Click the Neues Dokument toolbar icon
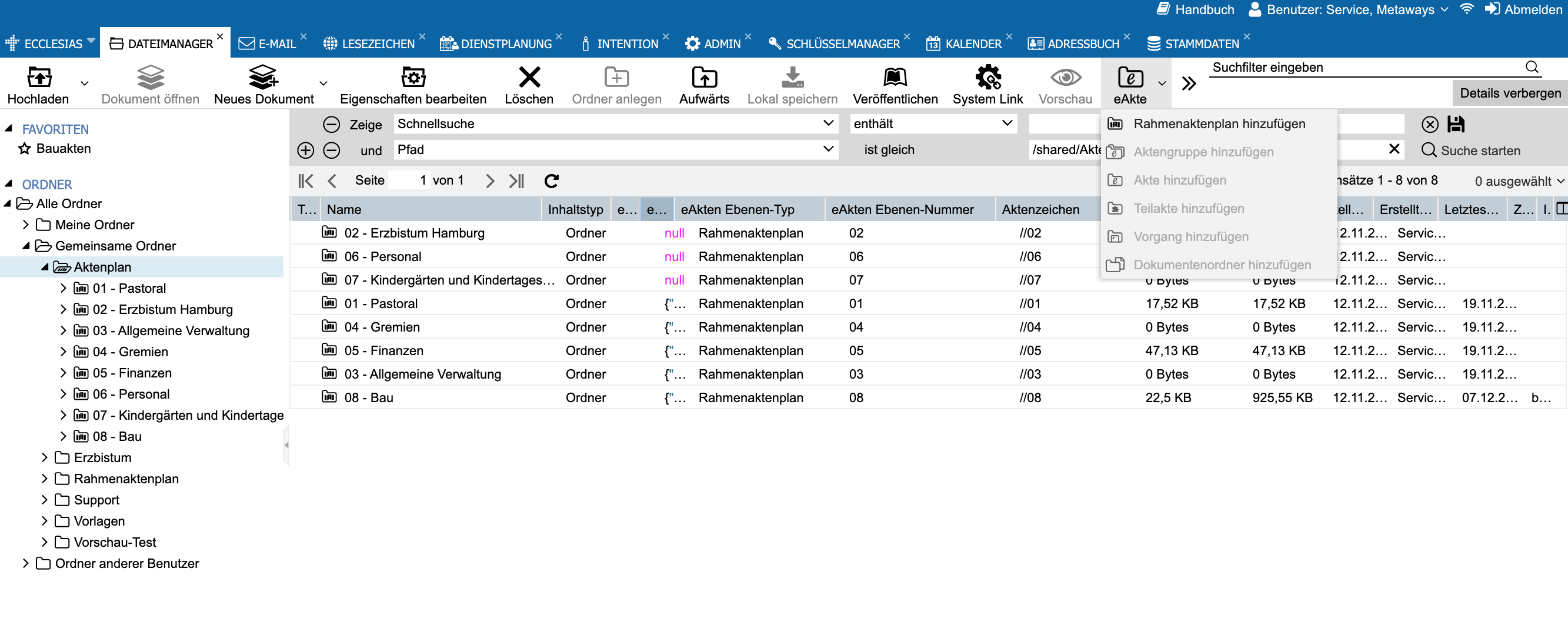The image size is (1568, 642). 263,78
